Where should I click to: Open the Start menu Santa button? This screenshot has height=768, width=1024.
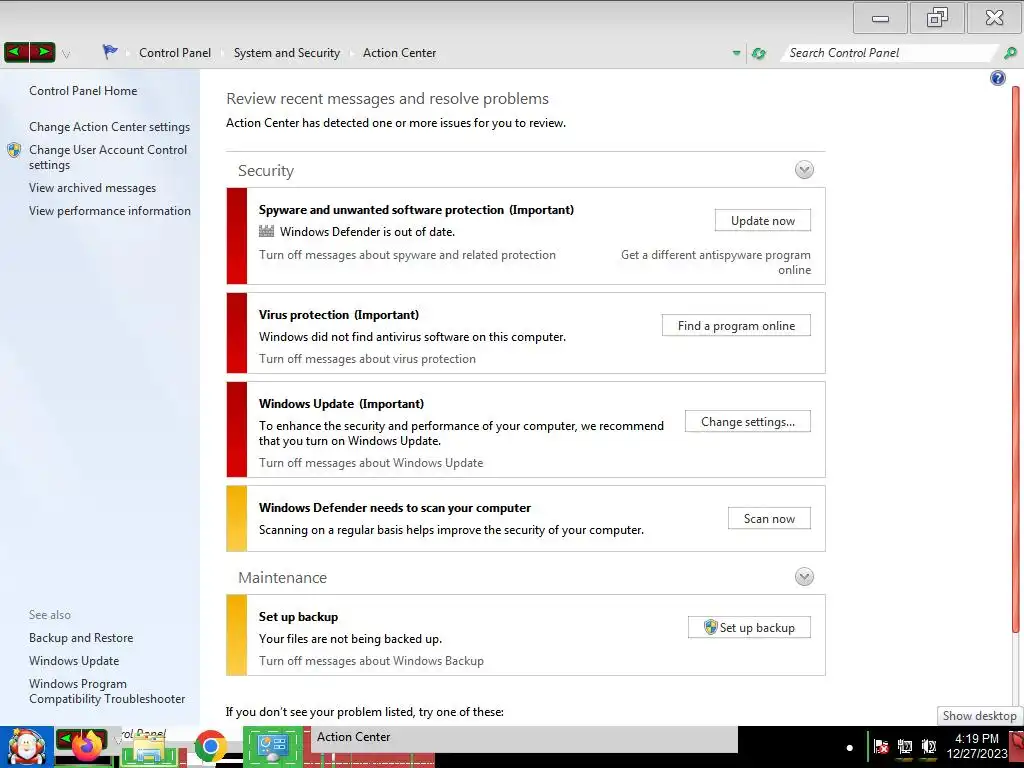tap(27, 747)
